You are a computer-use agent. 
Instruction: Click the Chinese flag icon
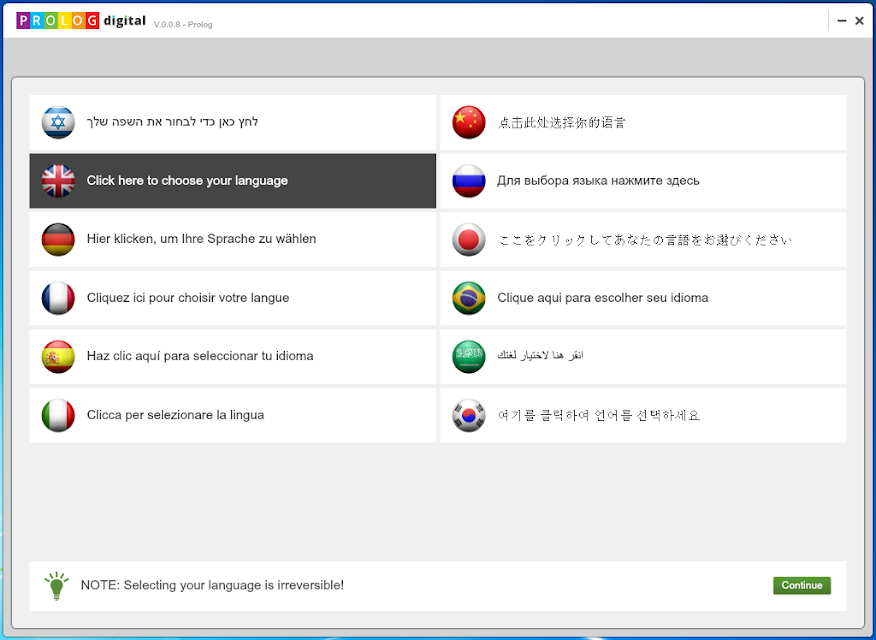click(469, 122)
